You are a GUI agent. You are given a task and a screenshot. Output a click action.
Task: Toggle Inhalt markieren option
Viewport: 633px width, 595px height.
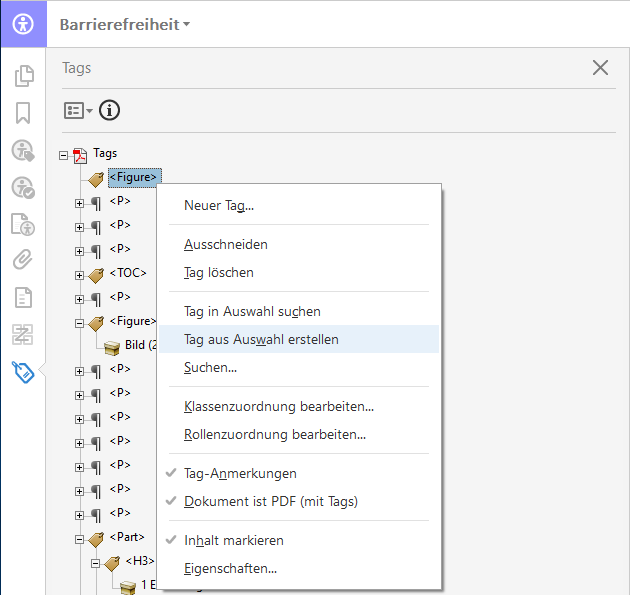[233, 540]
